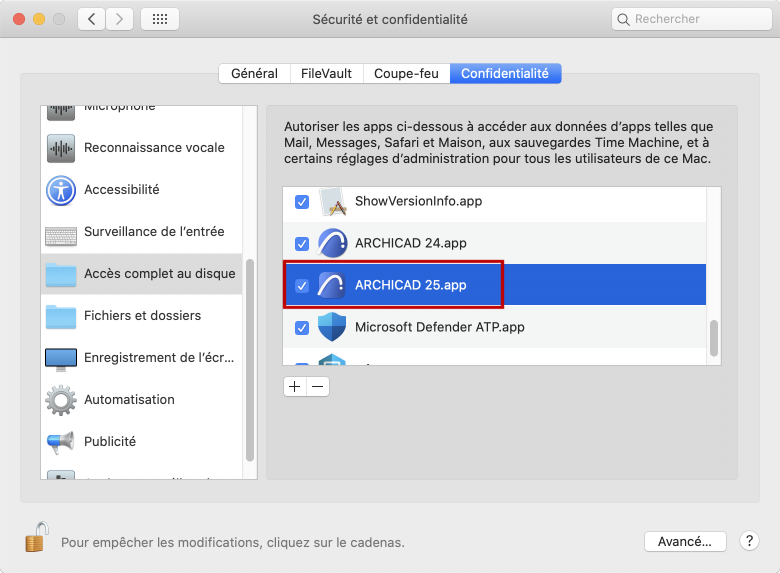This screenshot has width=780, height=573.
Task: Close the window with the red button
Action: (x=19, y=19)
